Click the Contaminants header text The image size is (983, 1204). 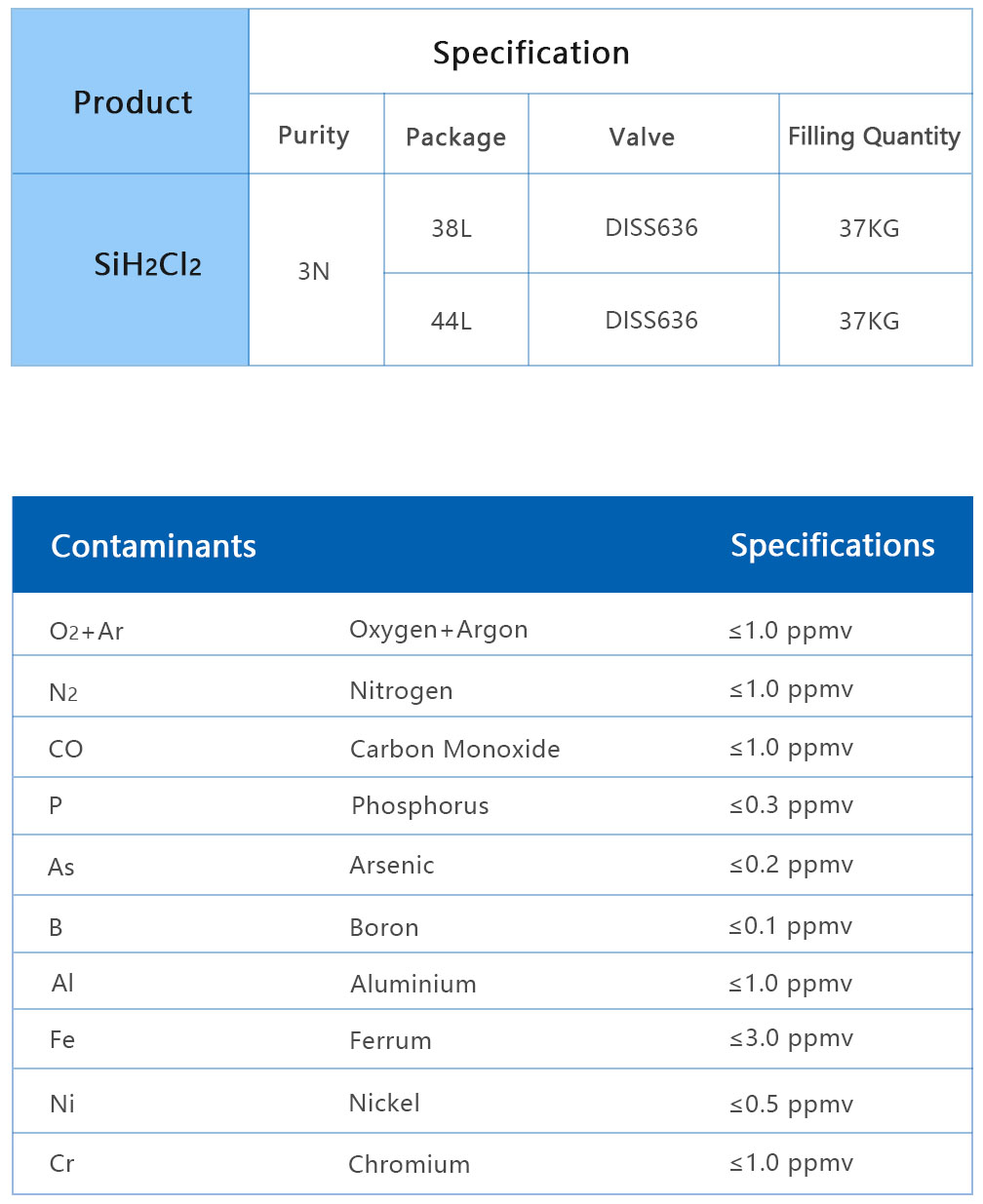point(153,546)
